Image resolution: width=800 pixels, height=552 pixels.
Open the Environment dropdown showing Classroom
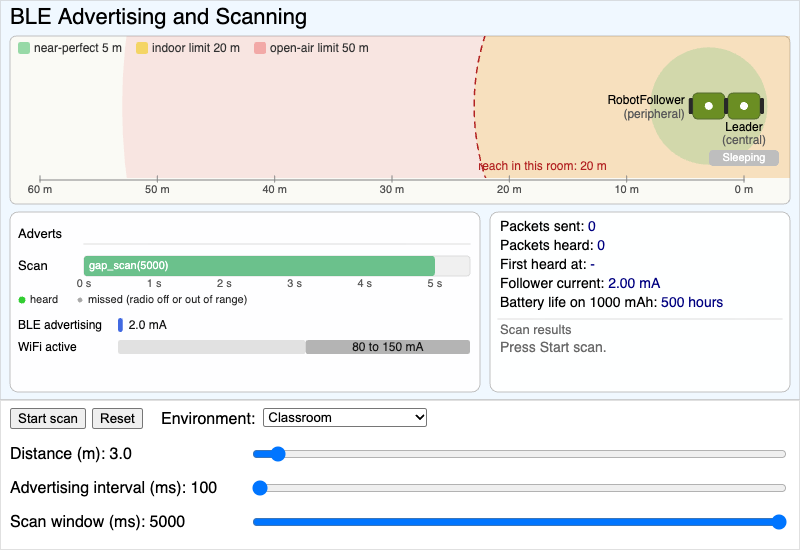coord(345,418)
